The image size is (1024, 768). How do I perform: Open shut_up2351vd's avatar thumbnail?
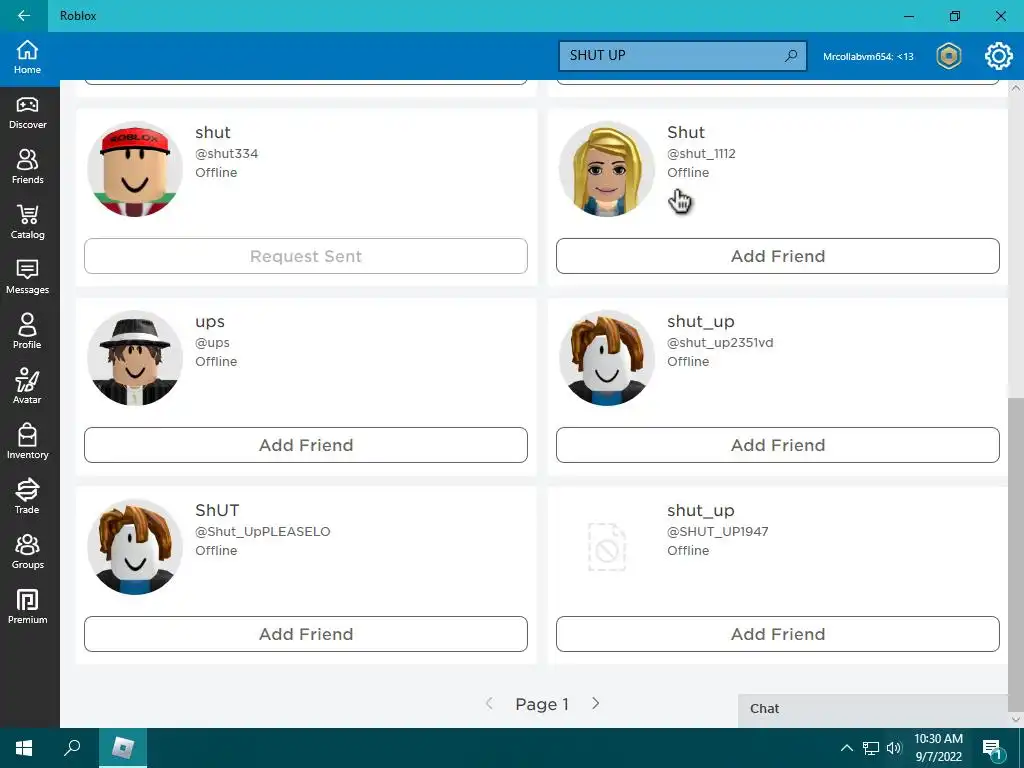point(607,358)
